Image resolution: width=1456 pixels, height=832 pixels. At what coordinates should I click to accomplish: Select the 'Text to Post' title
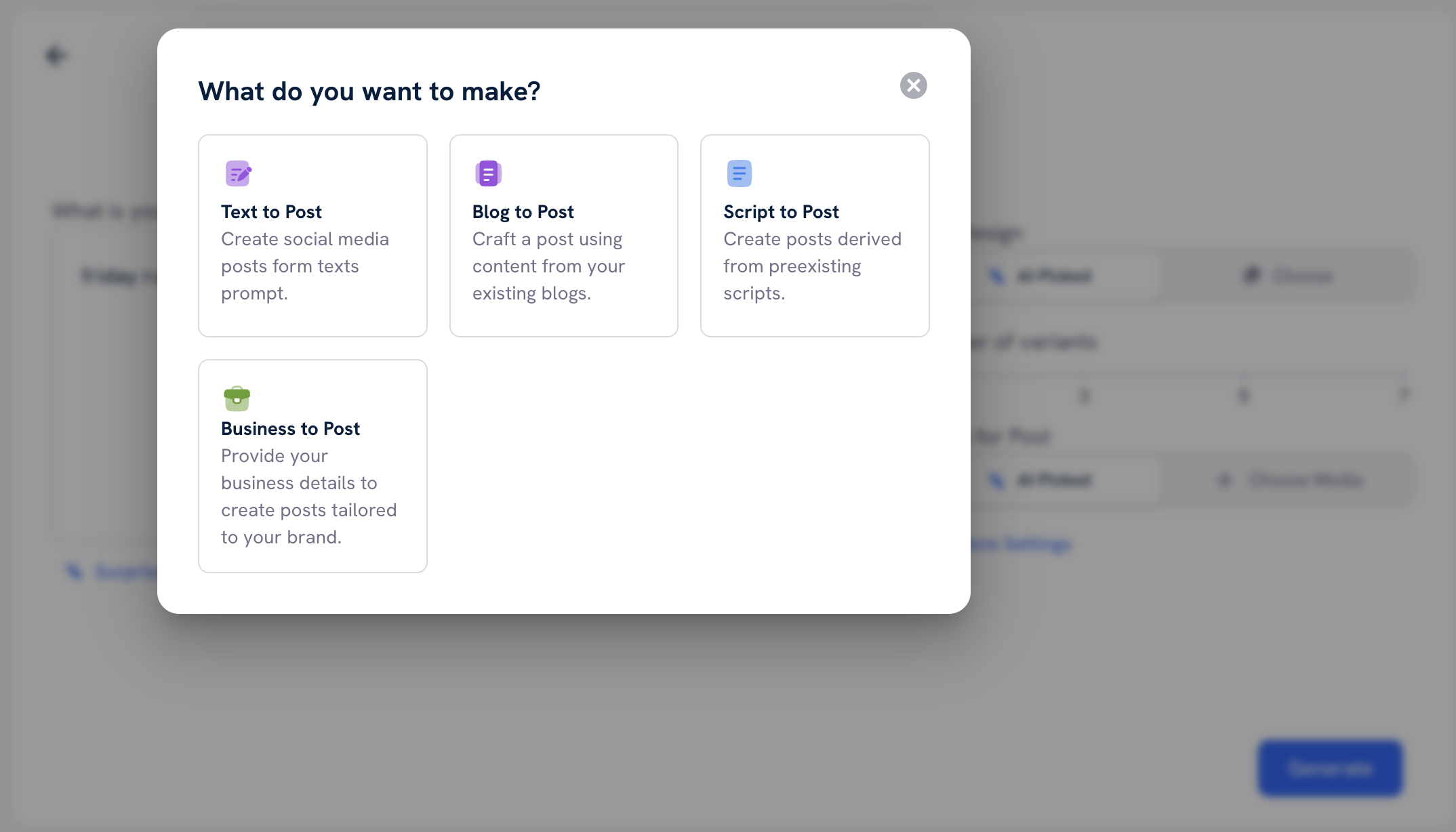pyautogui.click(x=271, y=212)
